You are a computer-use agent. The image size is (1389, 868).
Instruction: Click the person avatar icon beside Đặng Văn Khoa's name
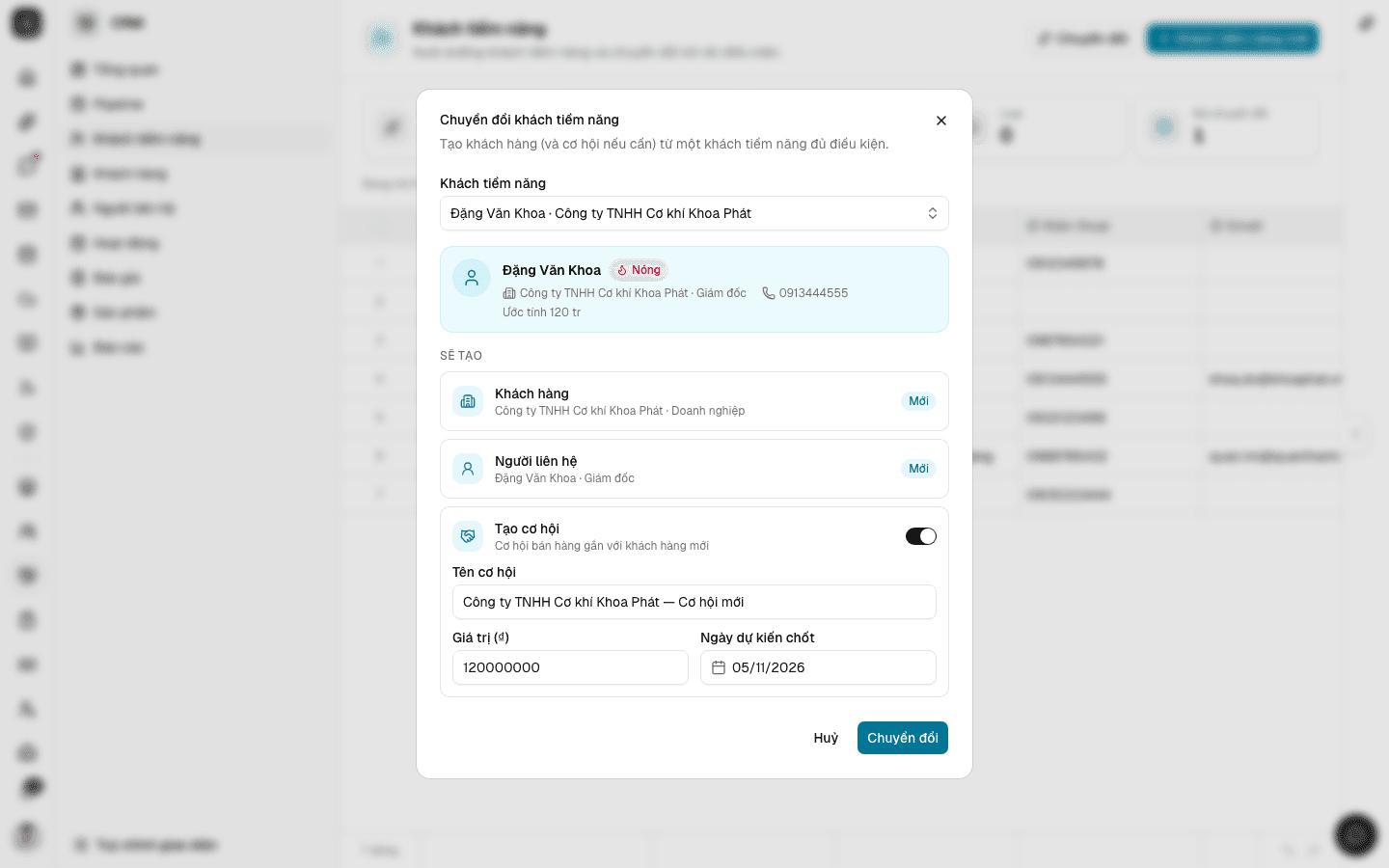(x=472, y=278)
